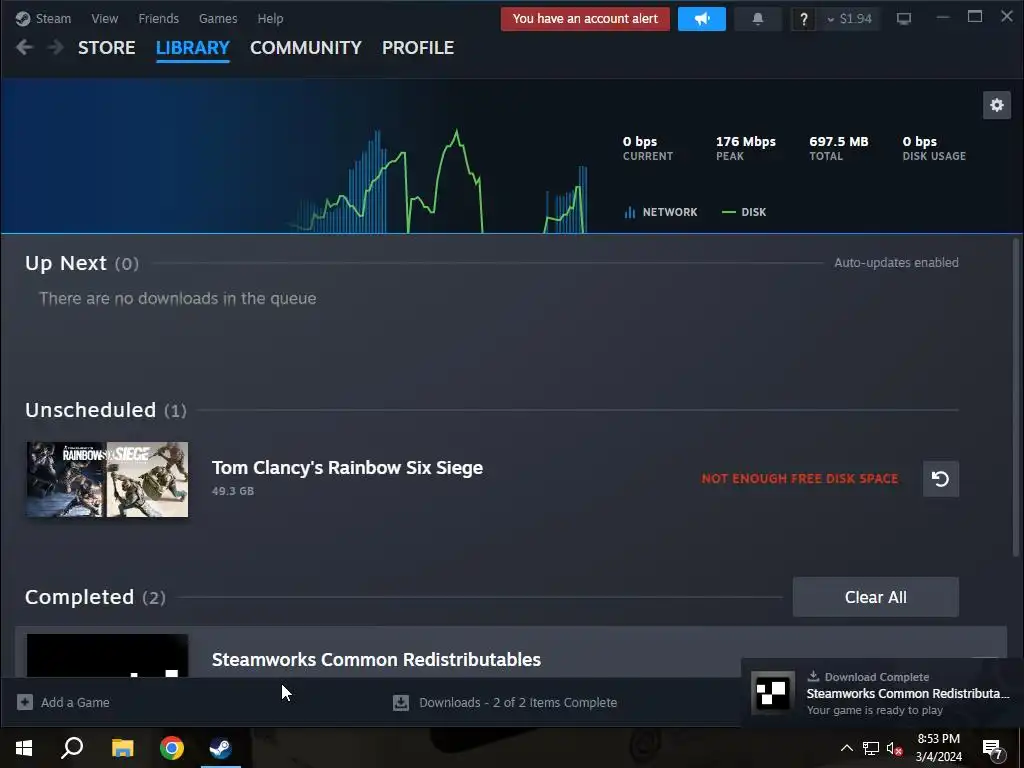Open the Games menu
This screenshot has width=1024, height=768.
coord(218,18)
